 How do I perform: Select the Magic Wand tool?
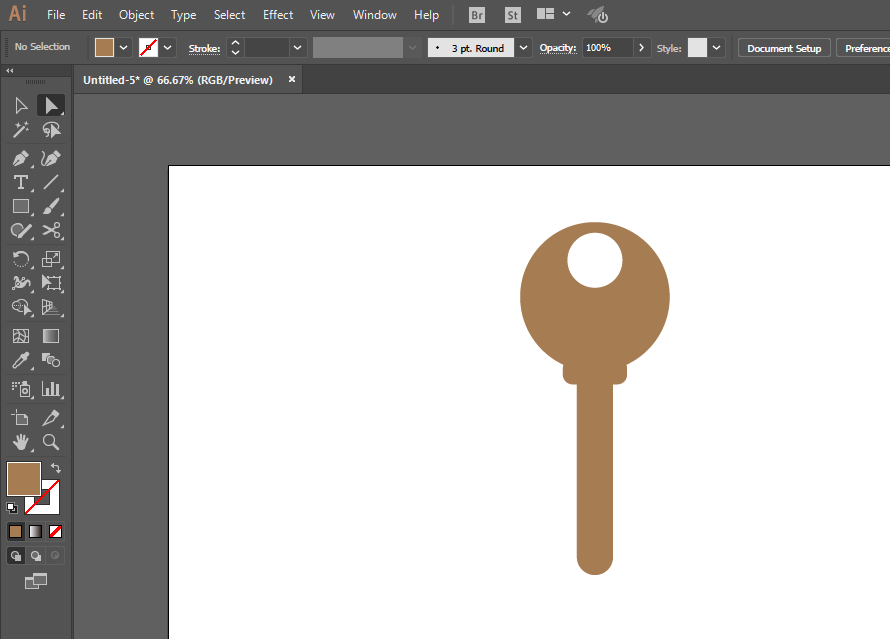pos(21,130)
